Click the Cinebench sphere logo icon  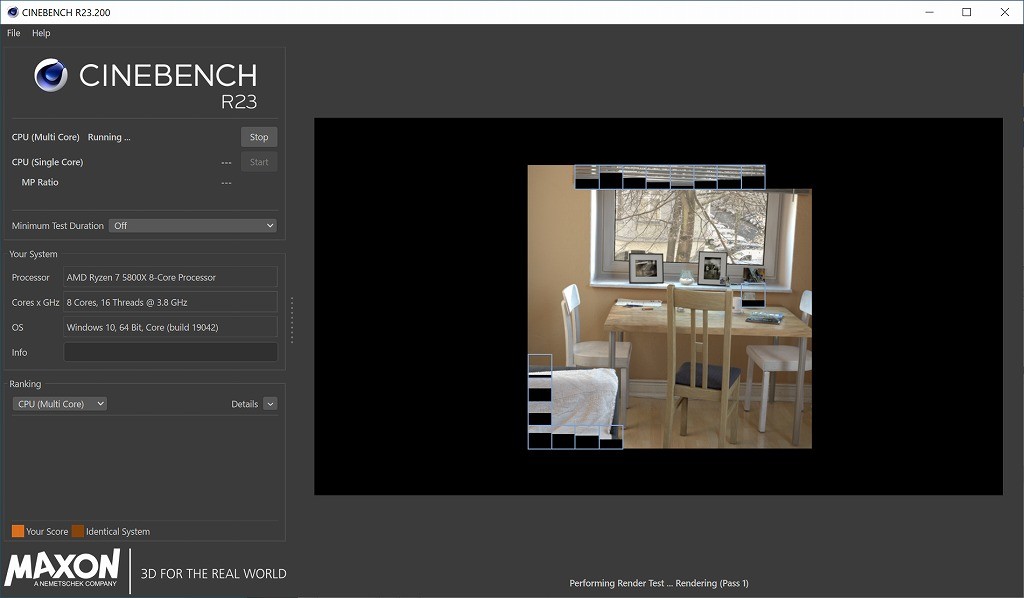[51, 75]
